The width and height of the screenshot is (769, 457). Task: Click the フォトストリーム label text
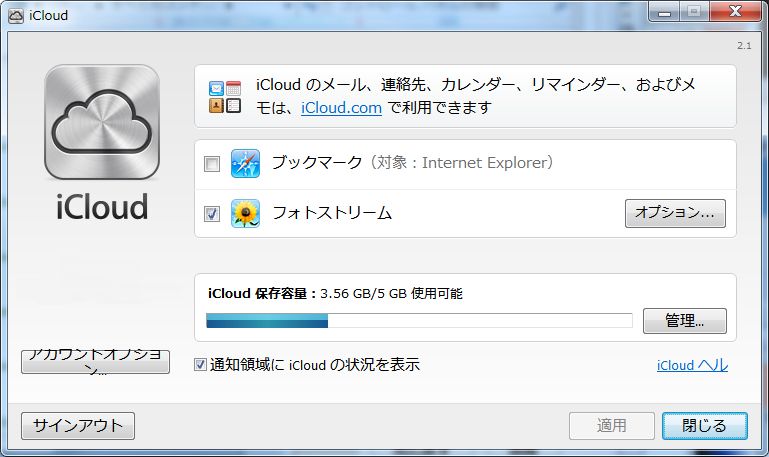pos(332,213)
